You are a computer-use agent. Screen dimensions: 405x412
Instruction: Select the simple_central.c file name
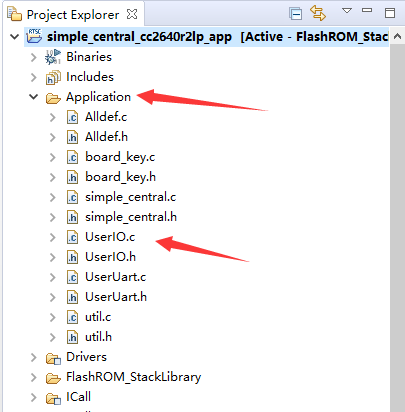click(130, 197)
